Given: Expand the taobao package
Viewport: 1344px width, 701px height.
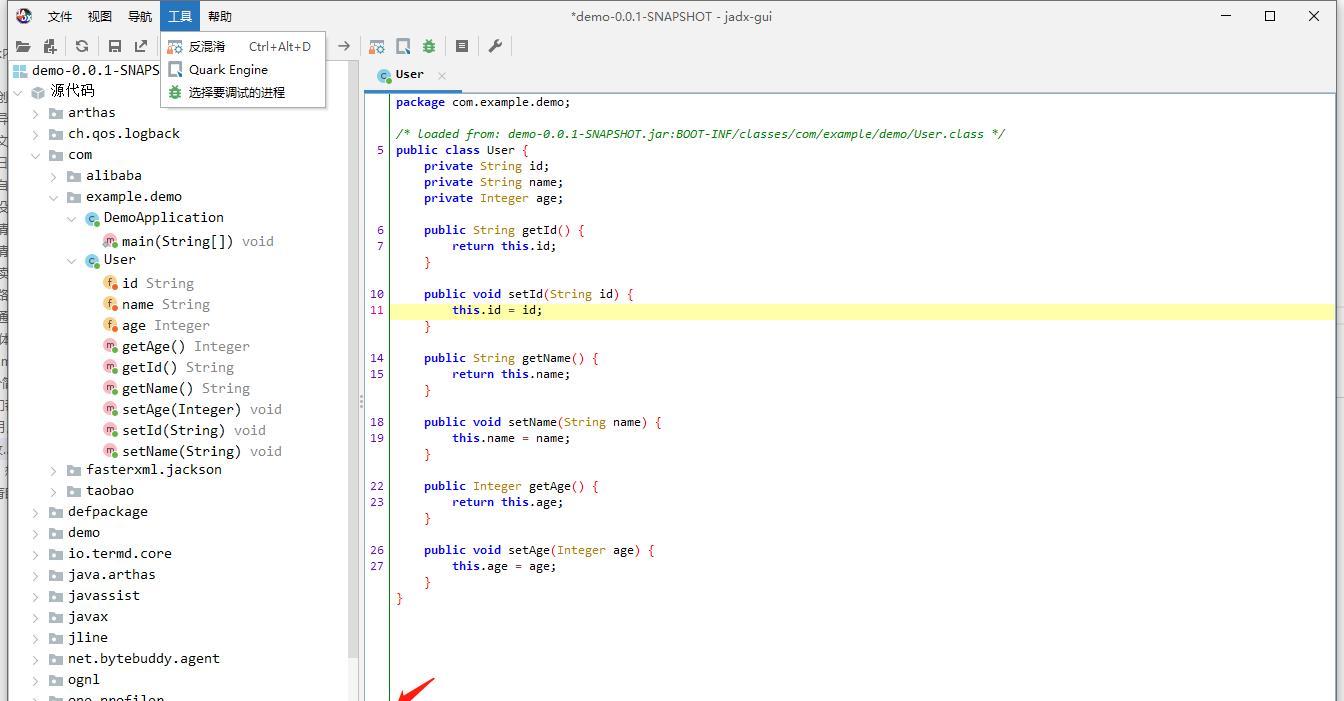Looking at the screenshot, I should click(x=54, y=491).
